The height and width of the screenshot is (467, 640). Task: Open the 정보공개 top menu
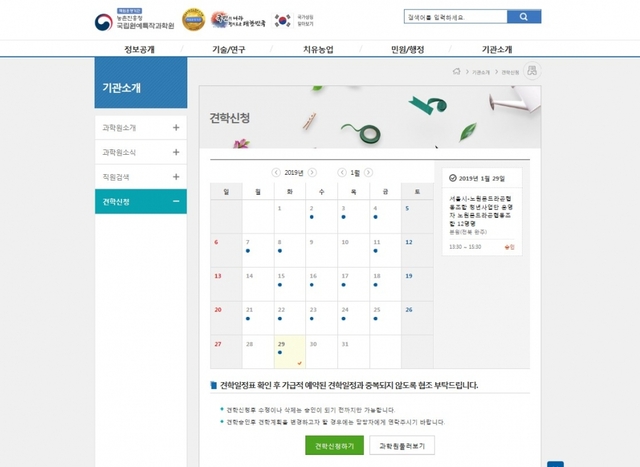coord(139,49)
